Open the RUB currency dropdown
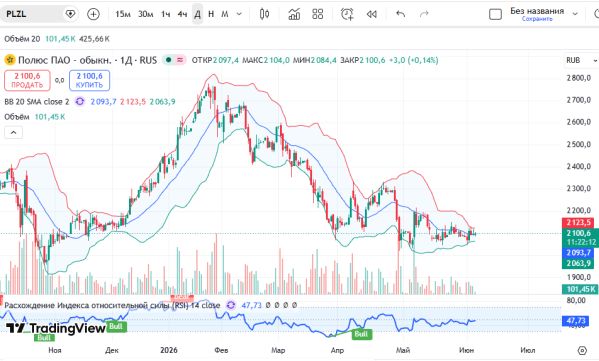This screenshot has height=361, width=599. pyautogui.click(x=581, y=60)
